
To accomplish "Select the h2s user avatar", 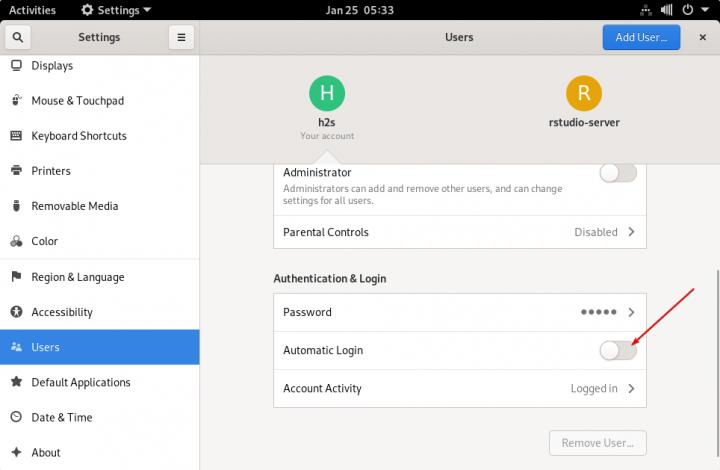I will click(326, 94).
